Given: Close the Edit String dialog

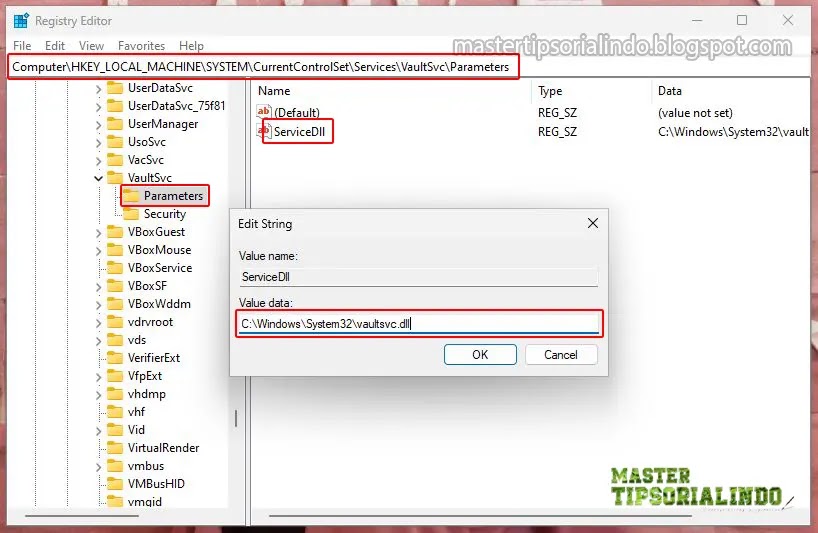Looking at the screenshot, I should pyautogui.click(x=593, y=223).
